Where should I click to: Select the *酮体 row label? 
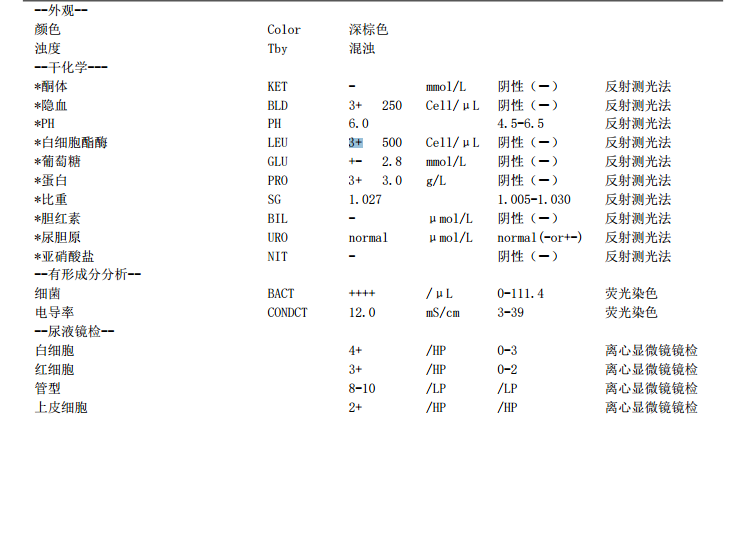(x=51, y=87)
